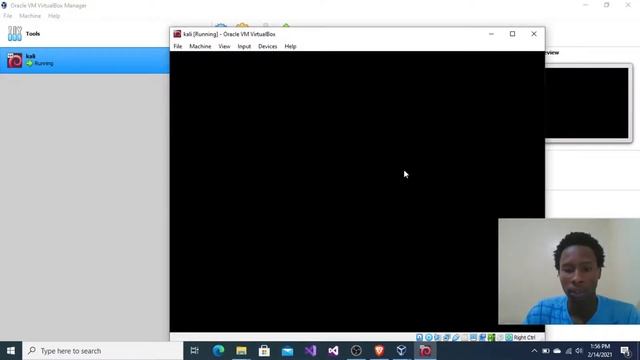Click the recording status icon

482,338
